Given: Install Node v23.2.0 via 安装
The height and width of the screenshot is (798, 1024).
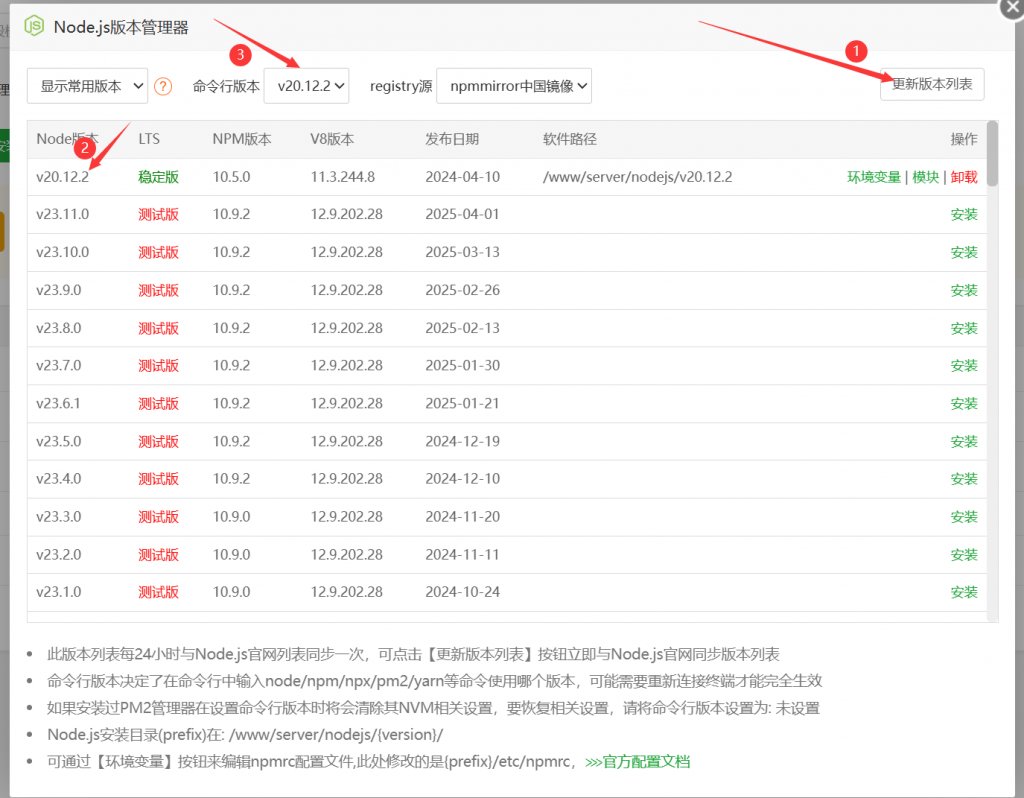Looking at the screenshot, I should pyautogui.click(x=964, y=554).
